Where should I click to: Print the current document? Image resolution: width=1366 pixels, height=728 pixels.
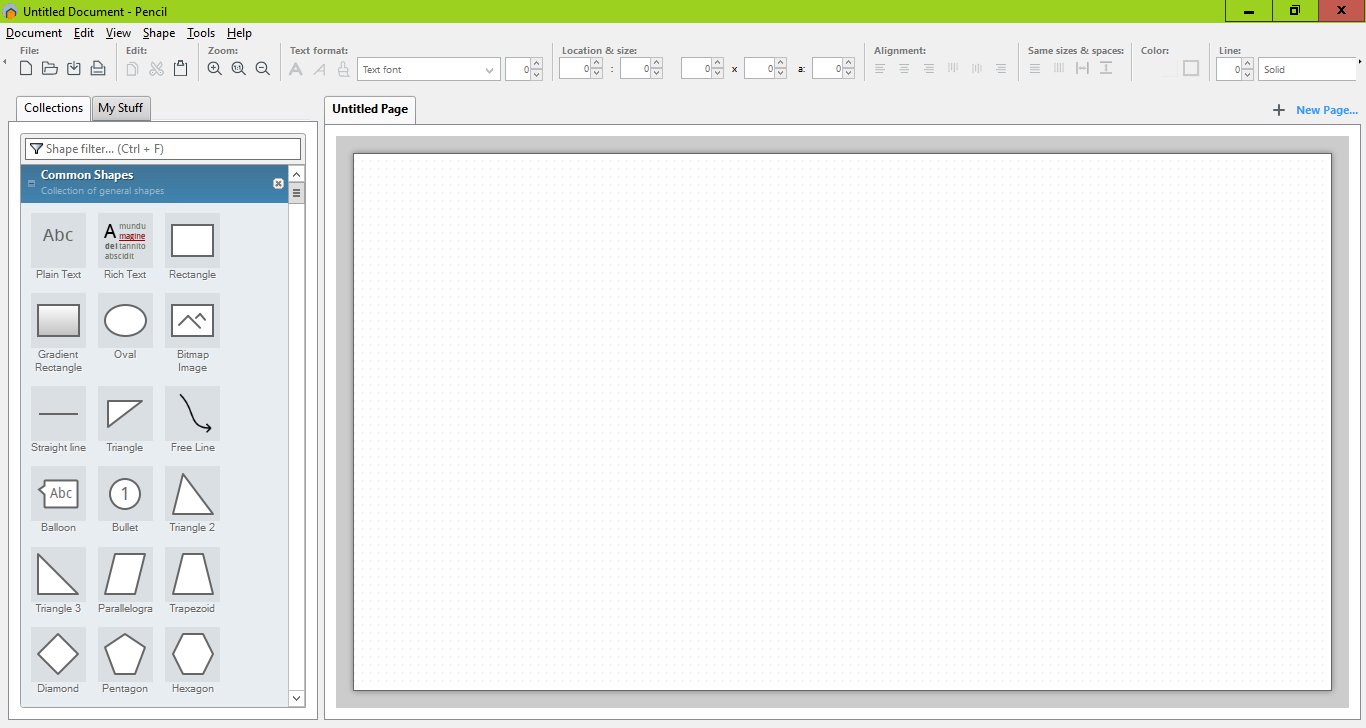[x=97, y=68]
